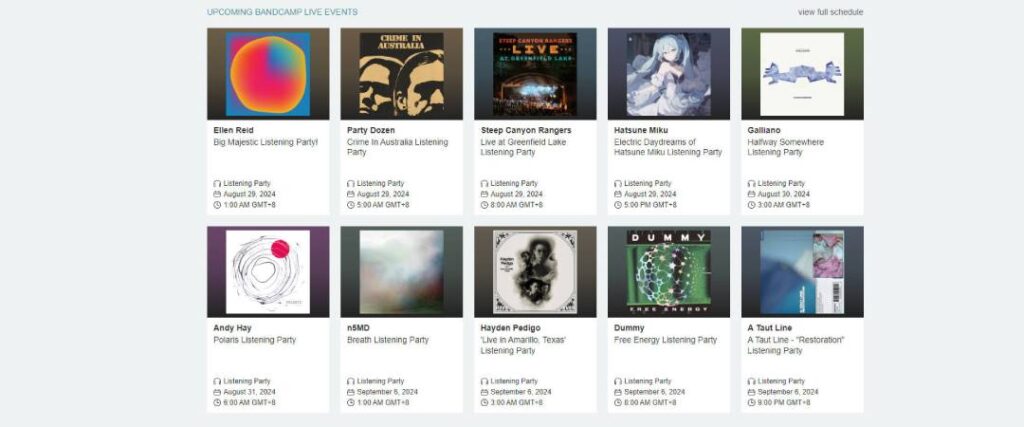This screenshot has width=1024, height=427.
Task: Click the Upcoming Bandcamp Live Events heading
Action: point(282,12)
